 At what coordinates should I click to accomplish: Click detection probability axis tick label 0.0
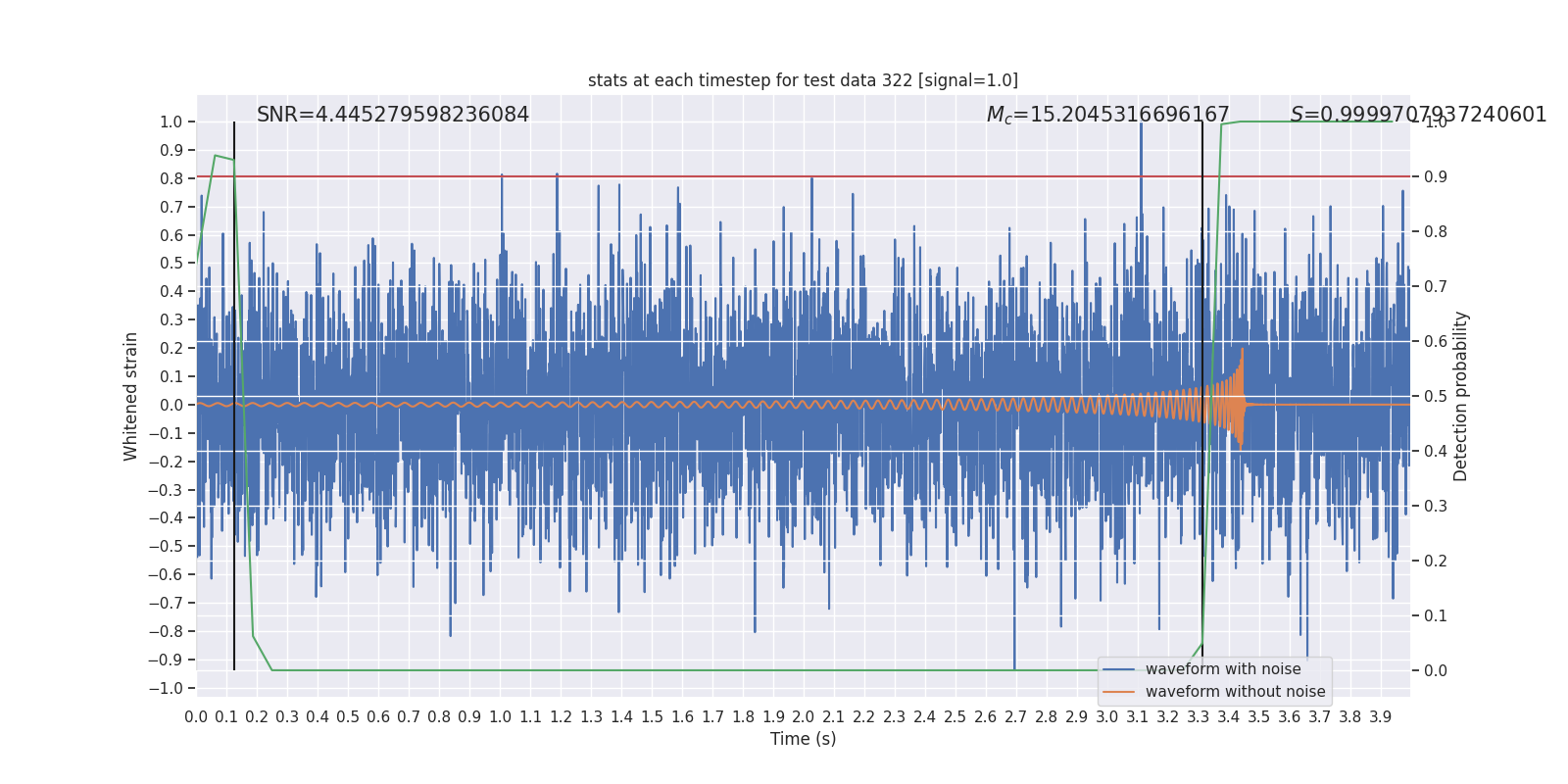[x=1436, y=670]
